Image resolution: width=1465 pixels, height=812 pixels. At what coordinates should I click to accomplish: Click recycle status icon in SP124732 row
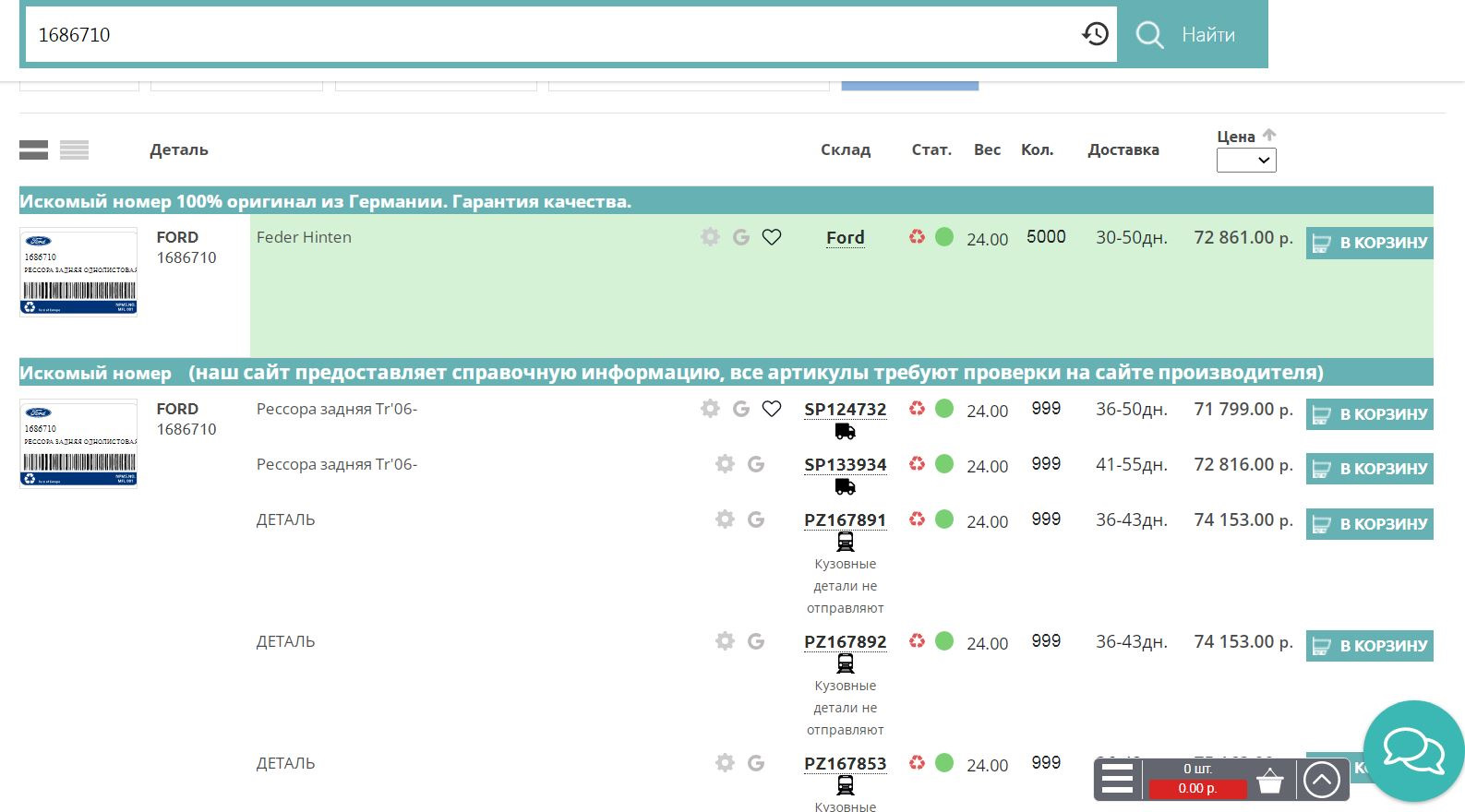coord(917,409)
